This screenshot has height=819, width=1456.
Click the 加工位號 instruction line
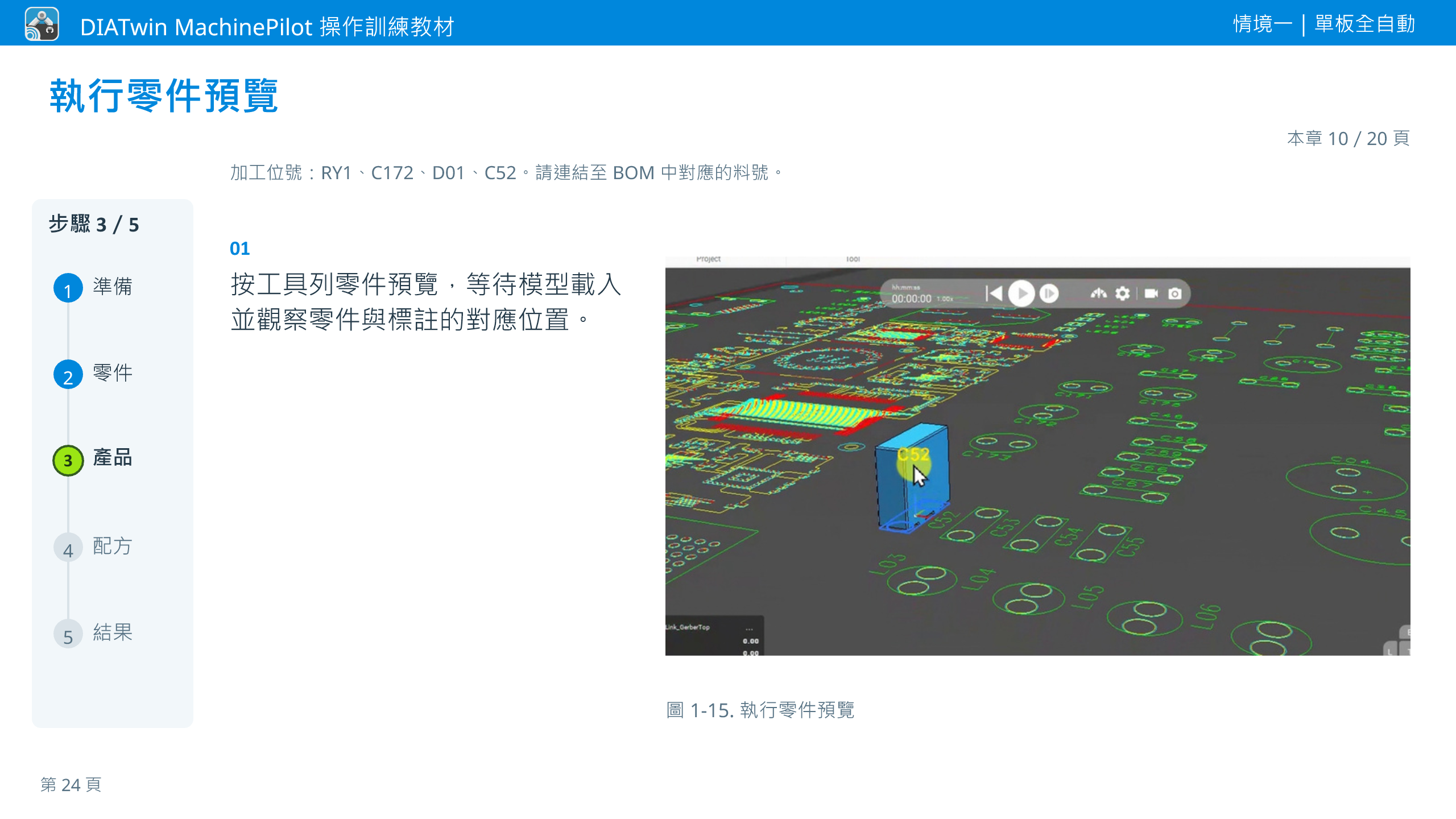[x=507, y=172]
